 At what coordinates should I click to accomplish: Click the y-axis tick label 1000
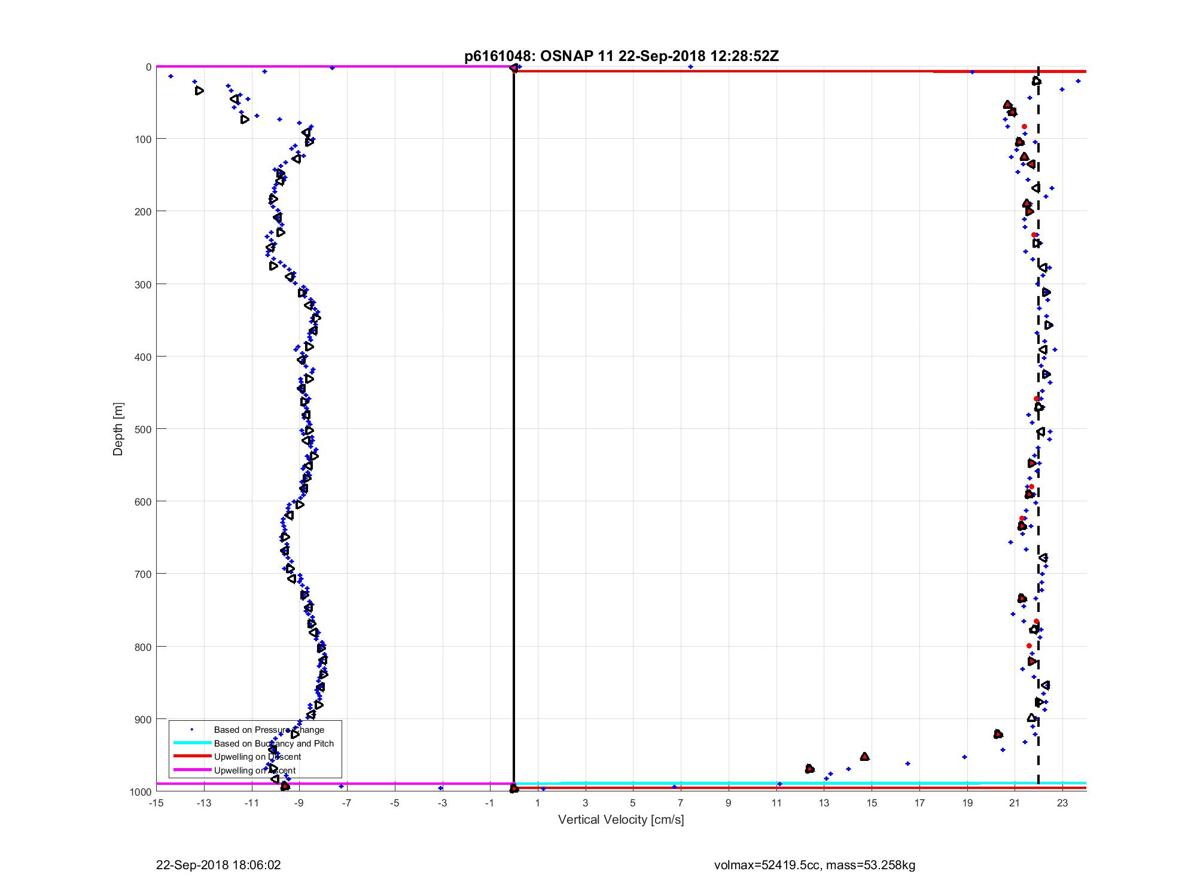141,792
